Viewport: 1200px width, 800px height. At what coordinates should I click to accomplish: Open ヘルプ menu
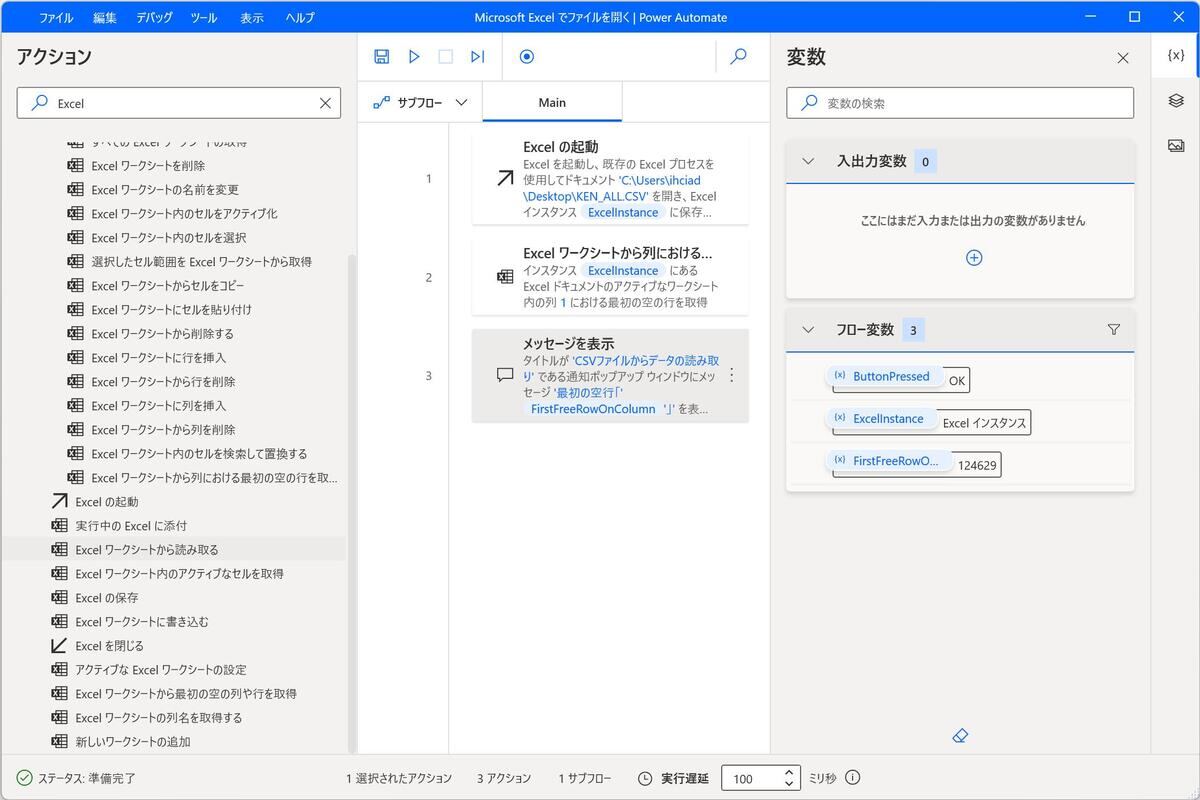(300, 18)
